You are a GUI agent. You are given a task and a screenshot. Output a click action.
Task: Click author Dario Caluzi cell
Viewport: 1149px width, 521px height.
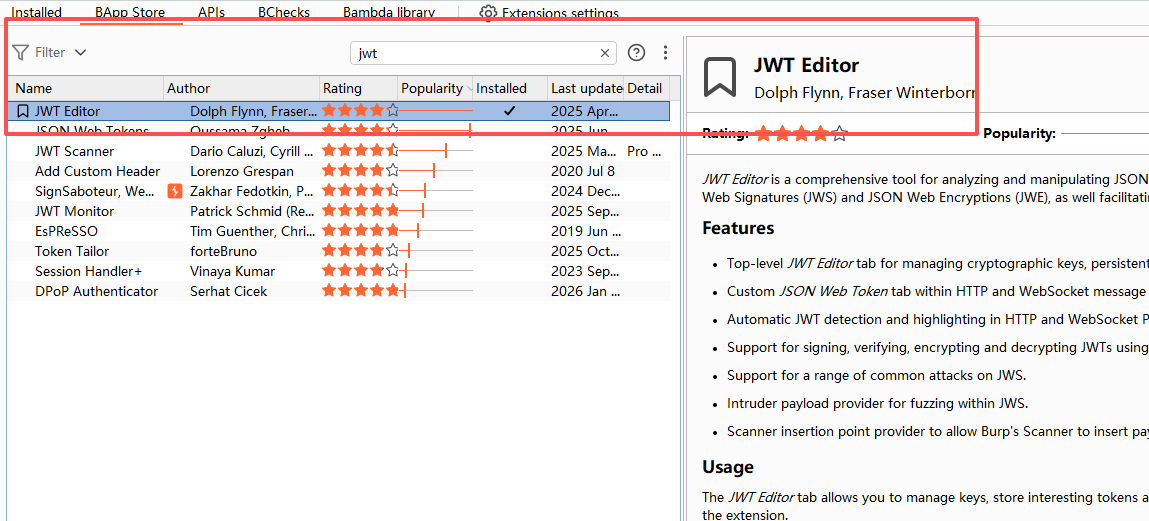pos(251,152)
